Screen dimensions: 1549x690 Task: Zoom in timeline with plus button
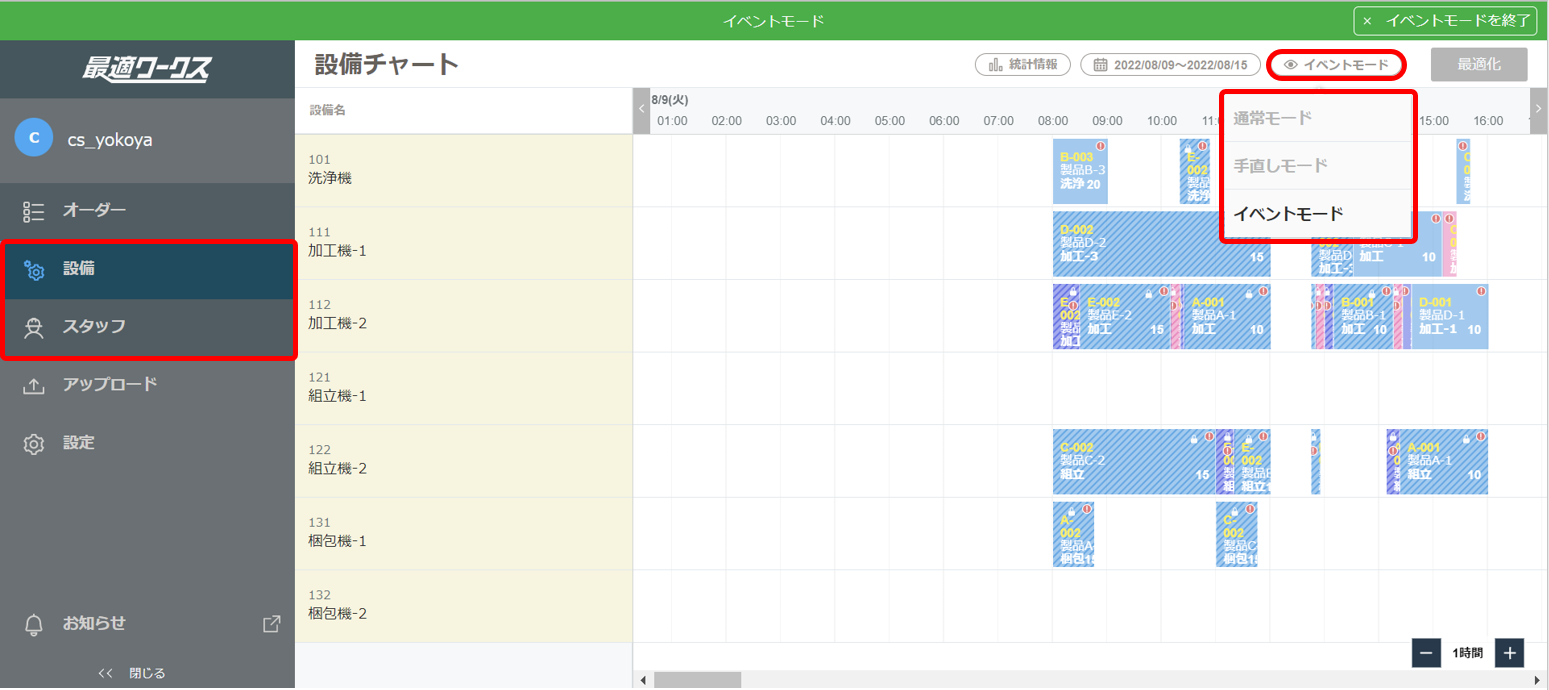click(1509, 653)
